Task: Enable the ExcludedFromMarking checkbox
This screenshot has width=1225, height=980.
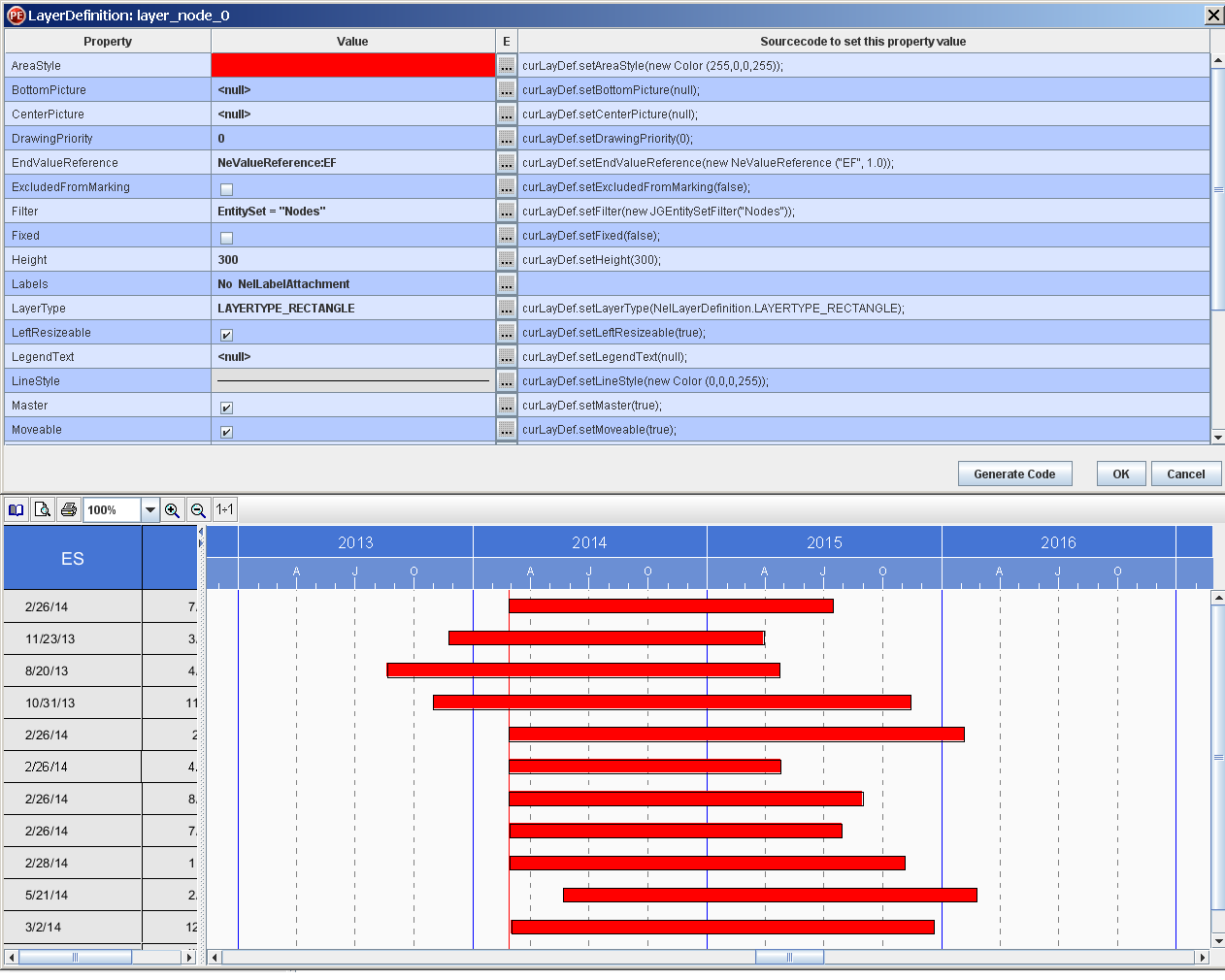Action: (x=225, y=188)
